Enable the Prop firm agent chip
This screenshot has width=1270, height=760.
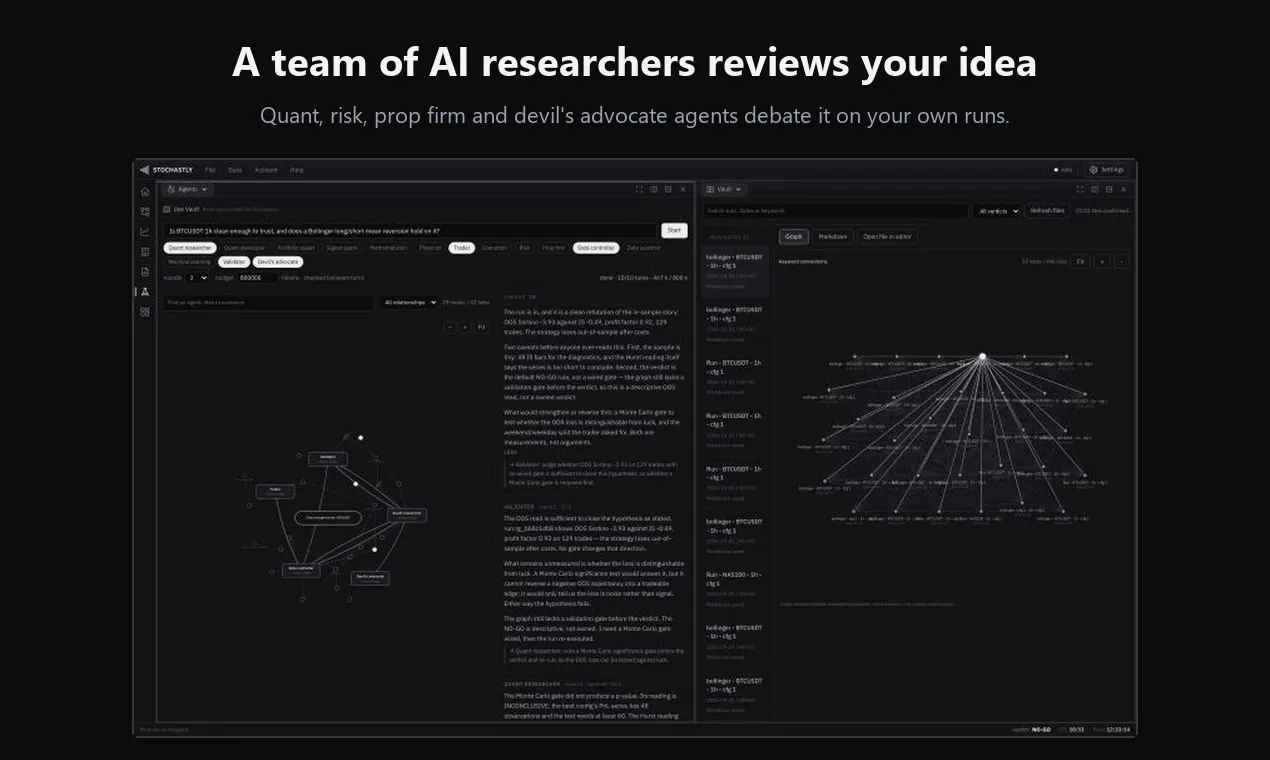coord(553,248)
